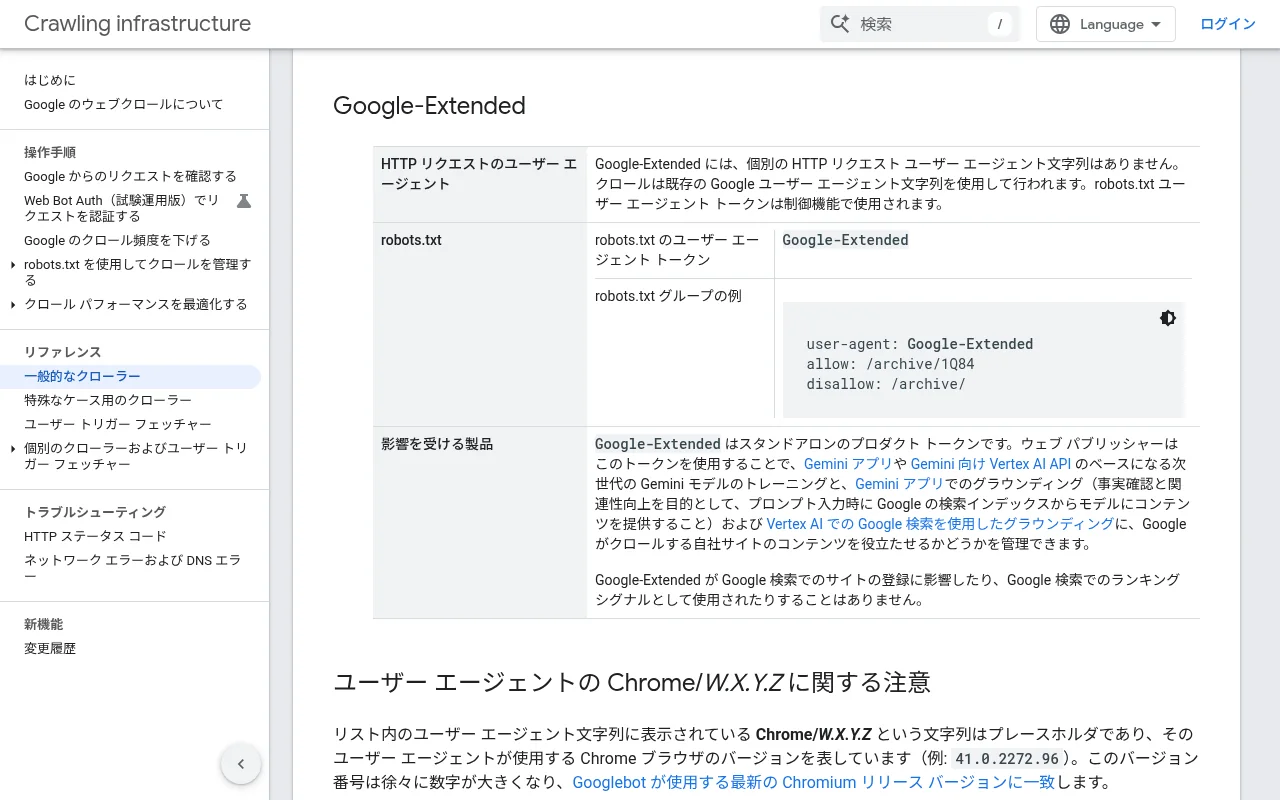Click the リファレンス sidebar section heading

click(63, 352)
